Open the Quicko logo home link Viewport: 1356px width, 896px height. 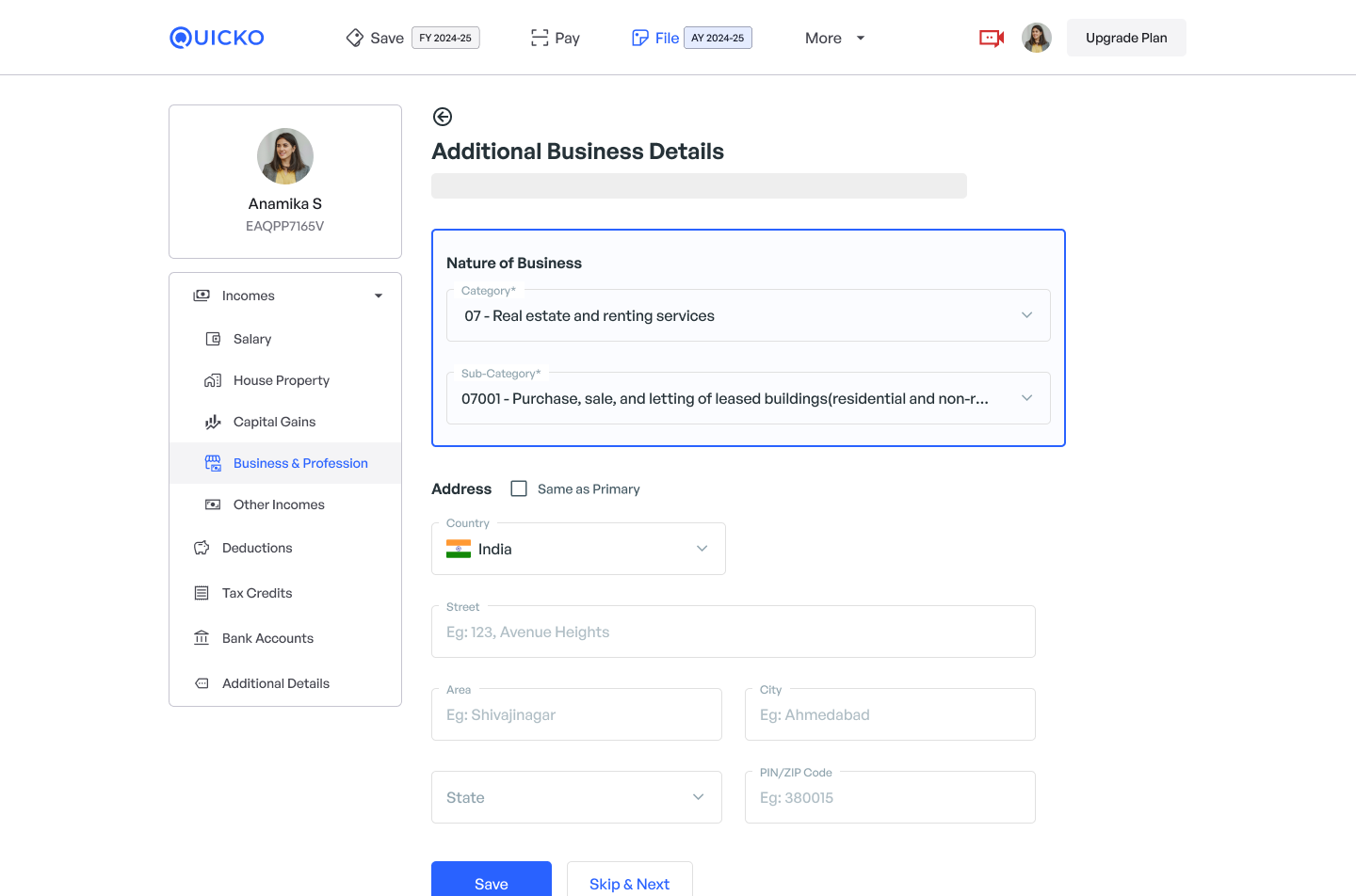[217, 38]
